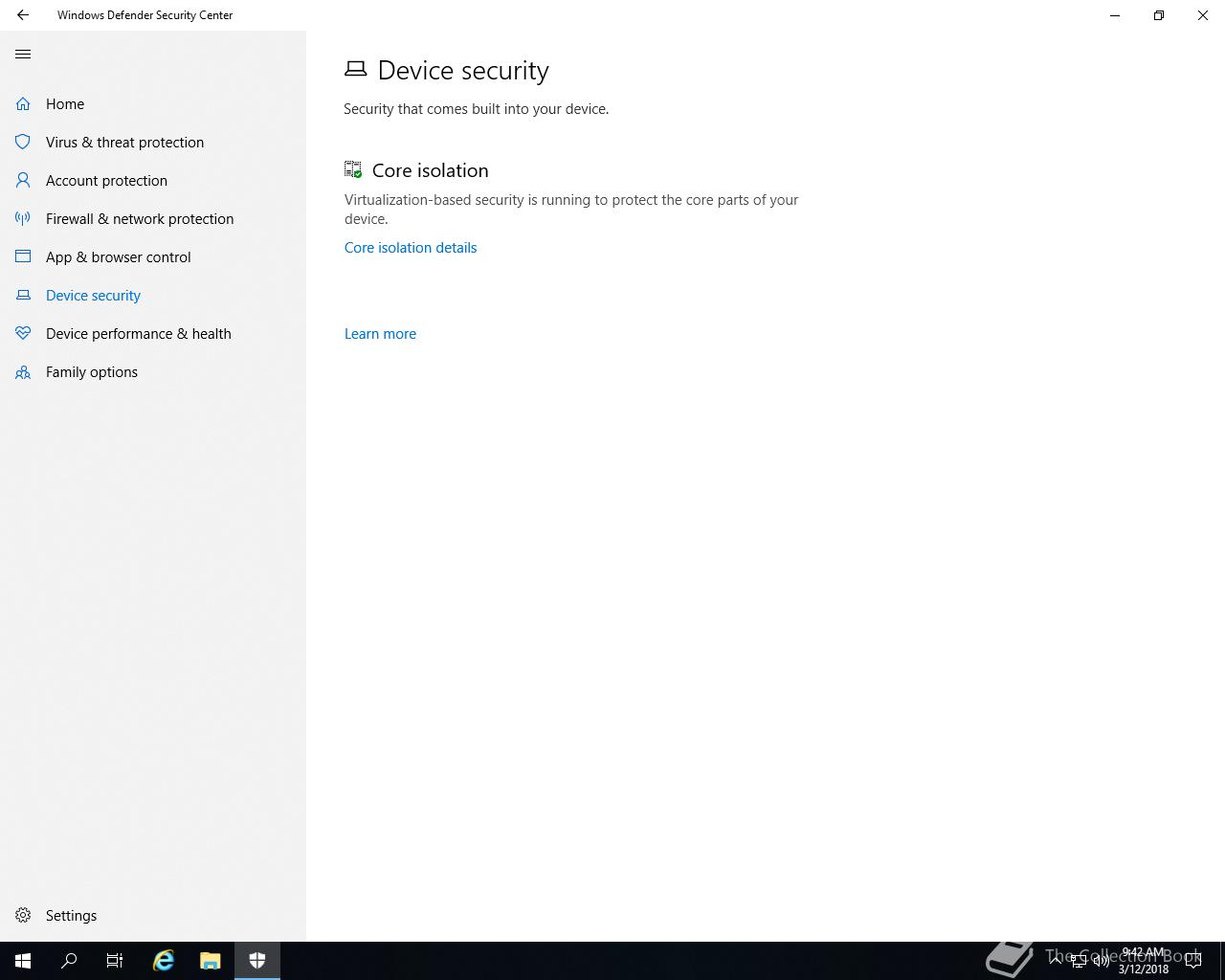This screenshot has width=1225, height=980.
Task: Restore down the Security Center window
Action: [x=1159, y=15]
